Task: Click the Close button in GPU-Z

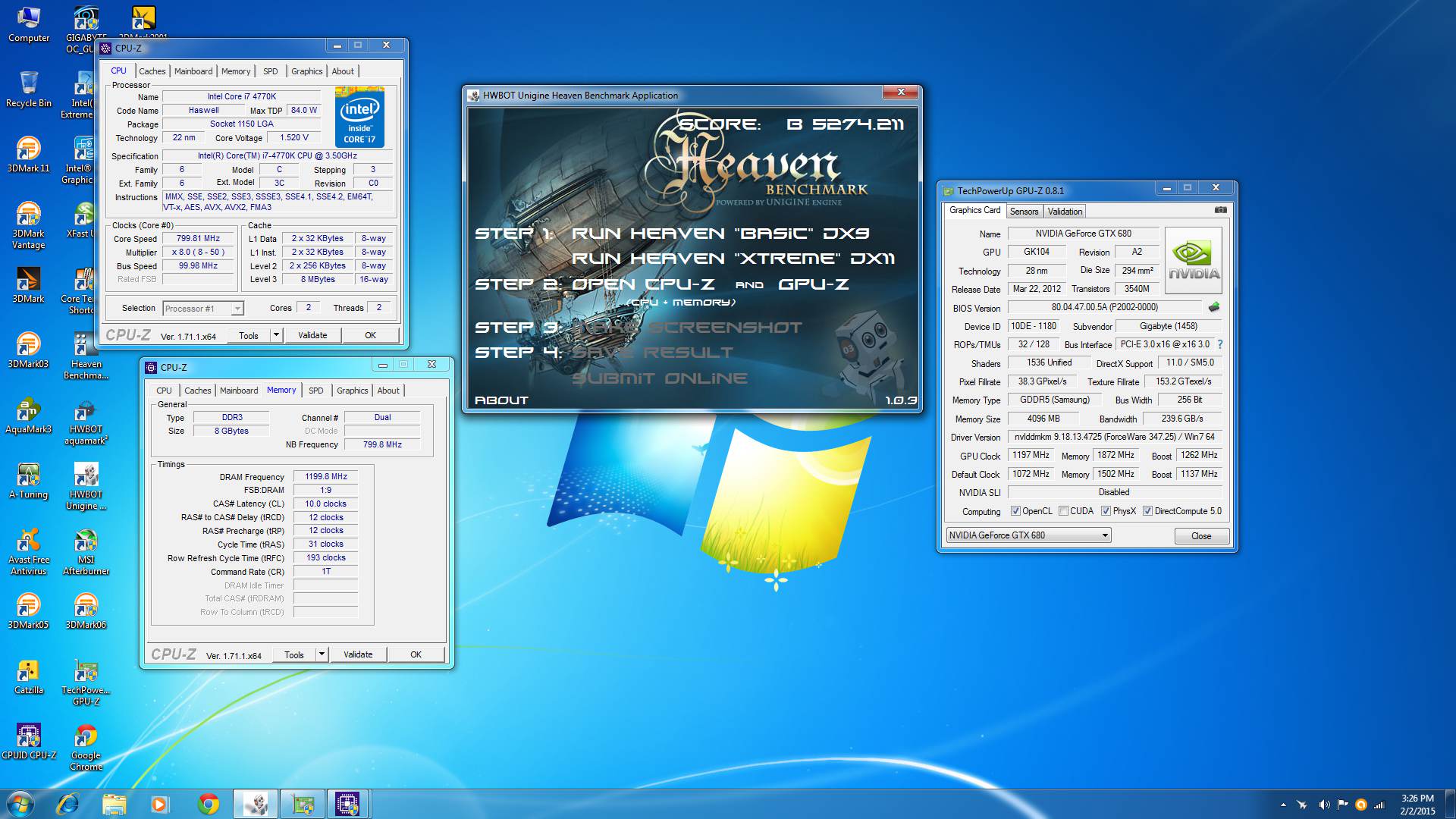Action: point(1201,536)
